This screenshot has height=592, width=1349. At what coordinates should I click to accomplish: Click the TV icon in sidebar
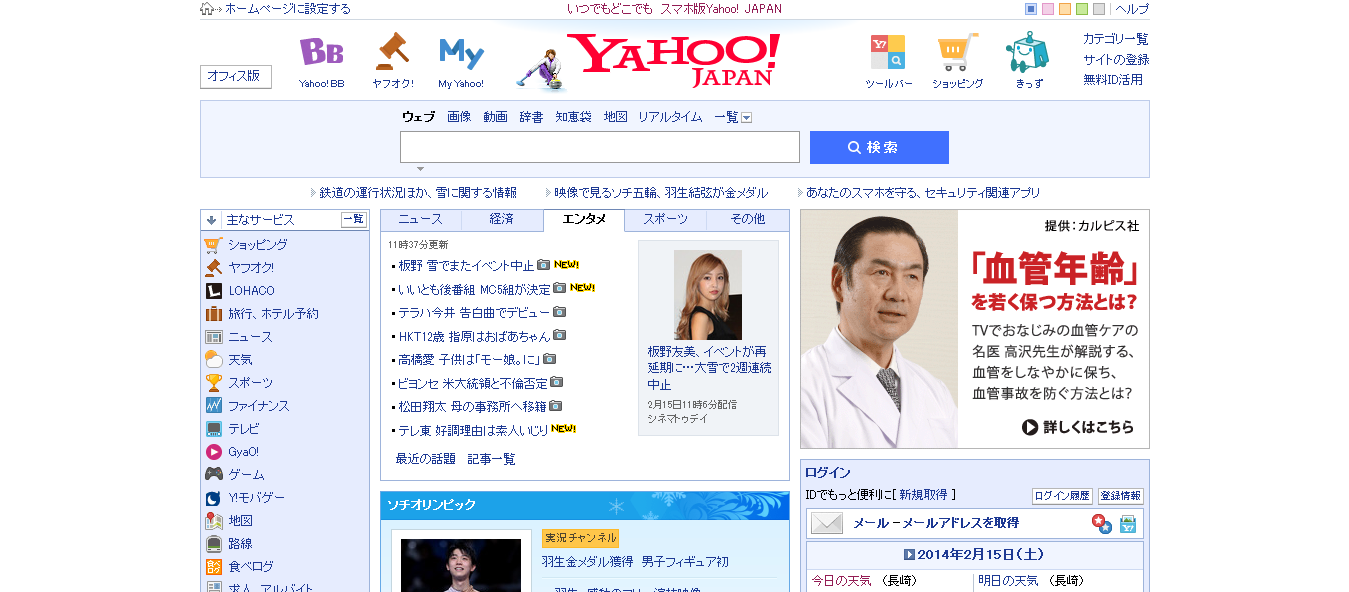[x=213, y=429]
